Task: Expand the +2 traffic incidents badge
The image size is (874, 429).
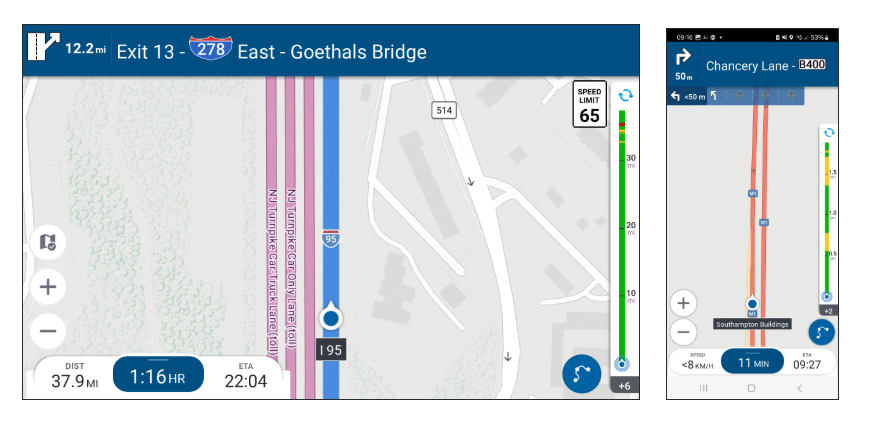Action: pyautogui.click(x=828, y=311)
